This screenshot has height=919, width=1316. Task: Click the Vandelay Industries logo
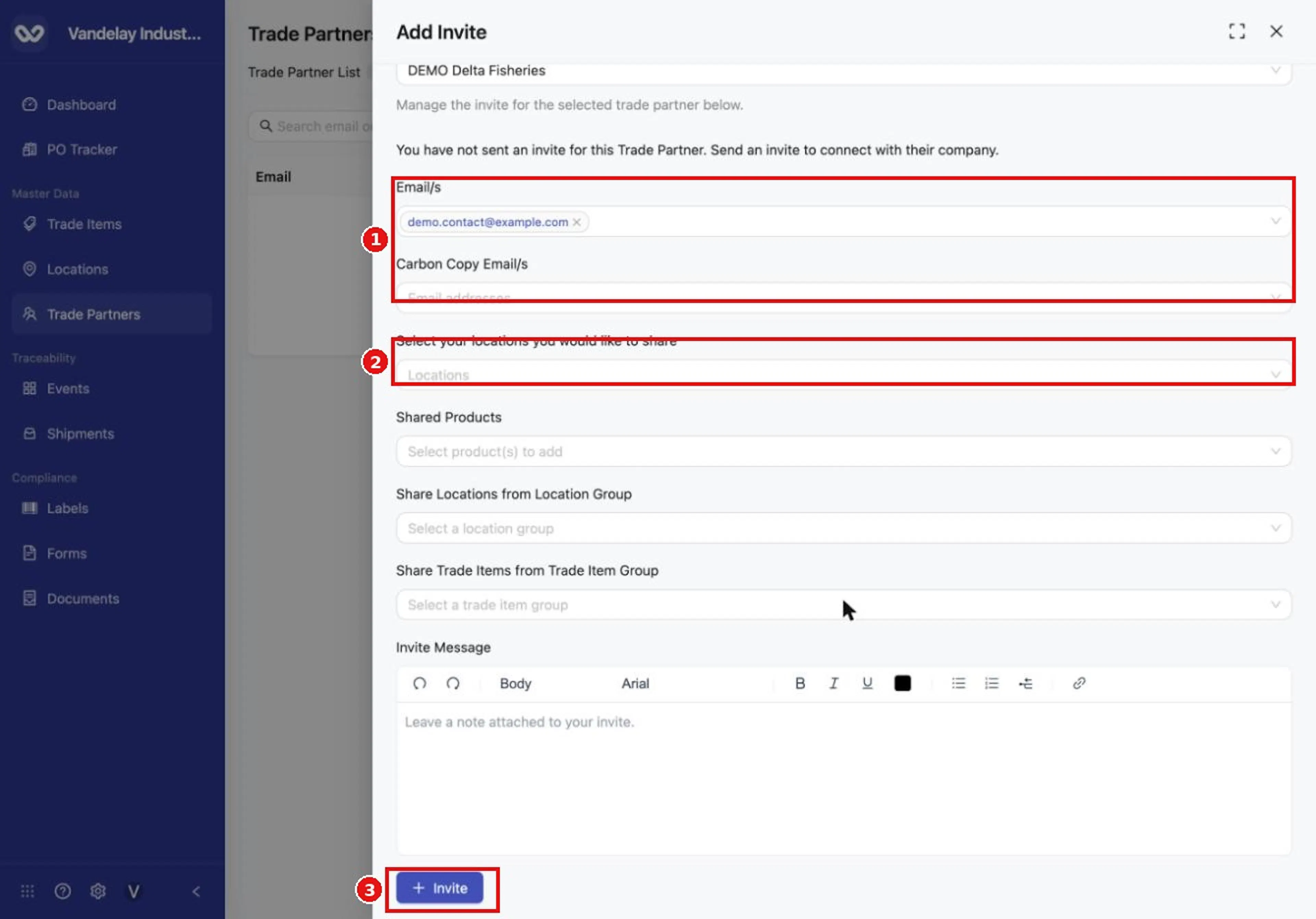click(x=29, y=33)
